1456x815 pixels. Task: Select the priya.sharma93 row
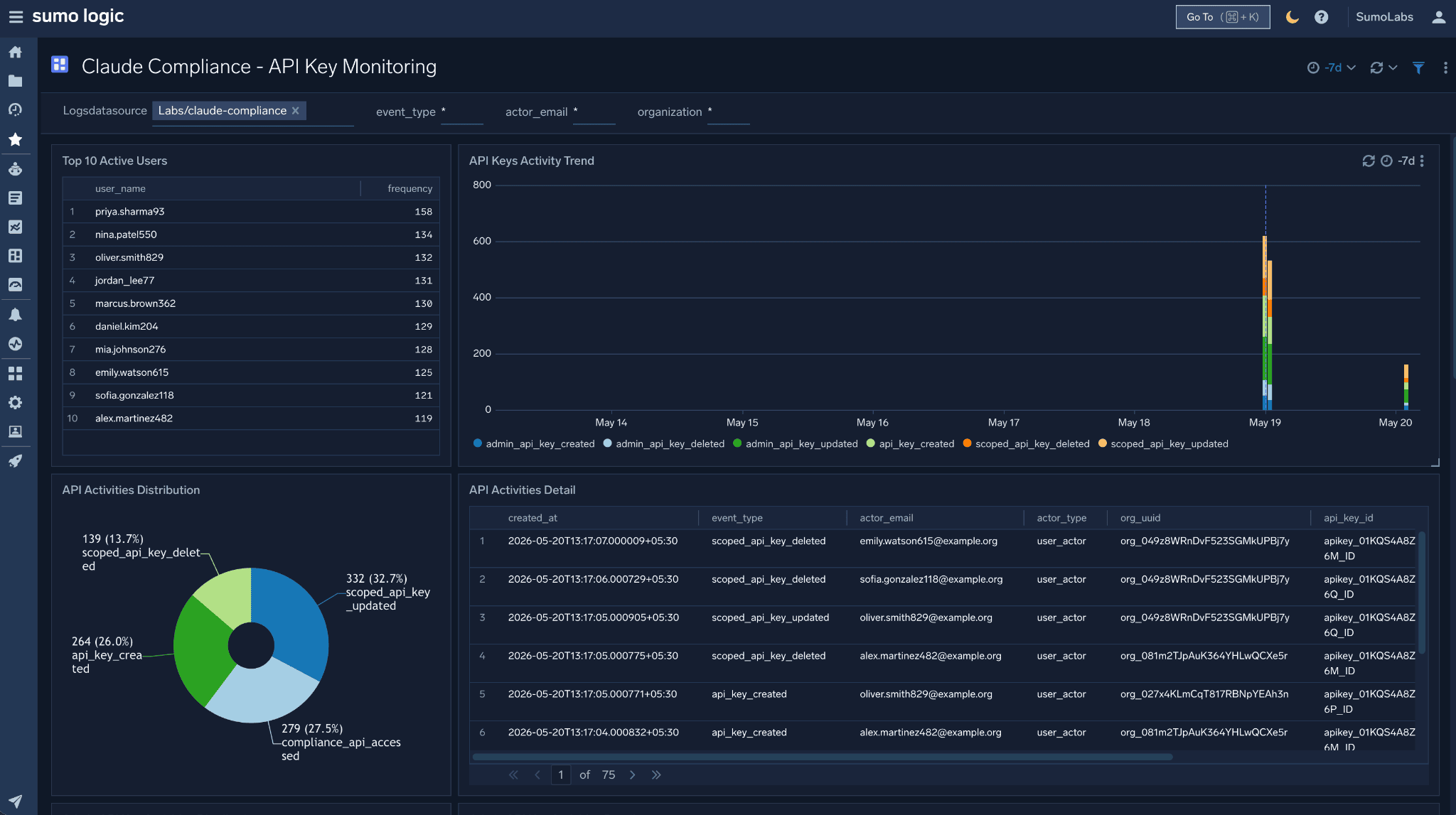(x=251, y=212)
